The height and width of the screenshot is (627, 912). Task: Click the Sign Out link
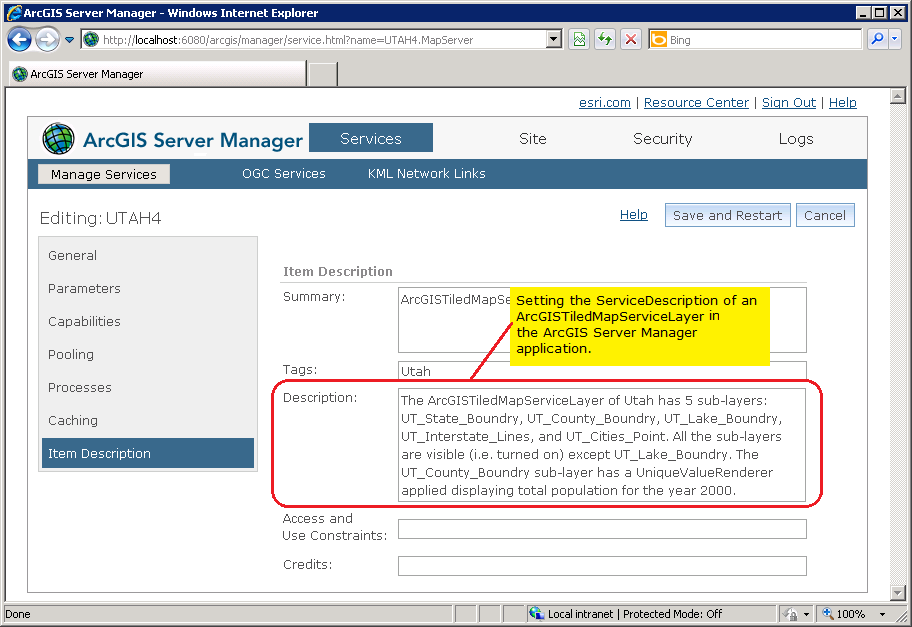(x=790, y=102)
